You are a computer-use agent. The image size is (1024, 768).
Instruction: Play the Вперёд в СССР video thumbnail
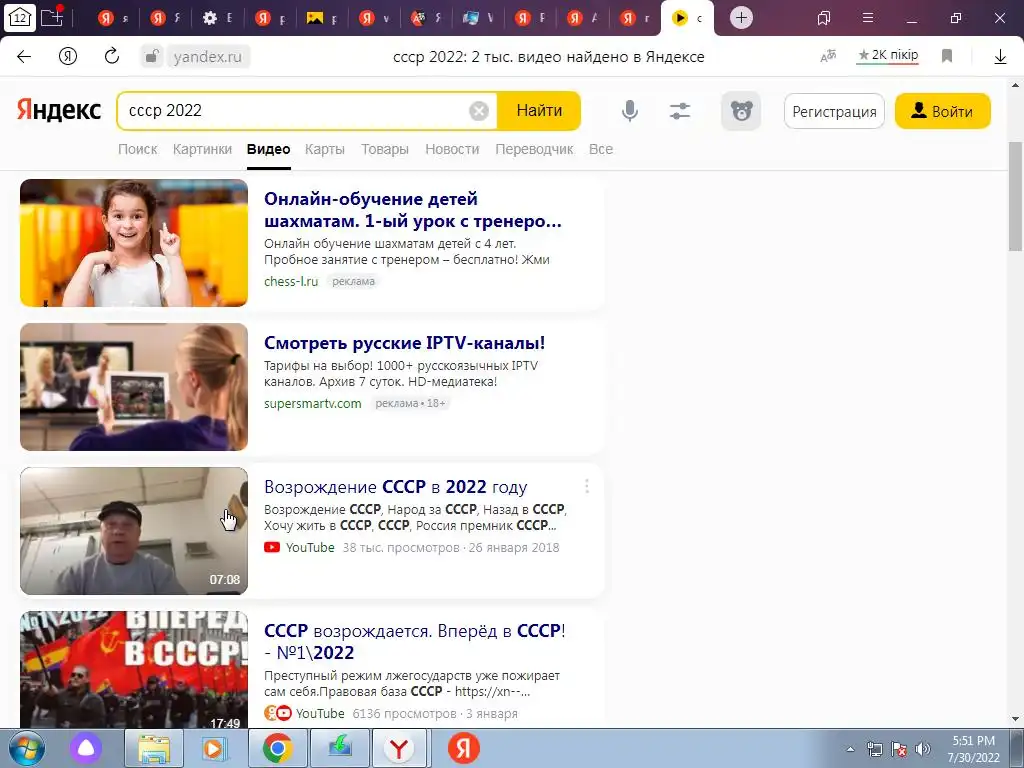(134, 670)
